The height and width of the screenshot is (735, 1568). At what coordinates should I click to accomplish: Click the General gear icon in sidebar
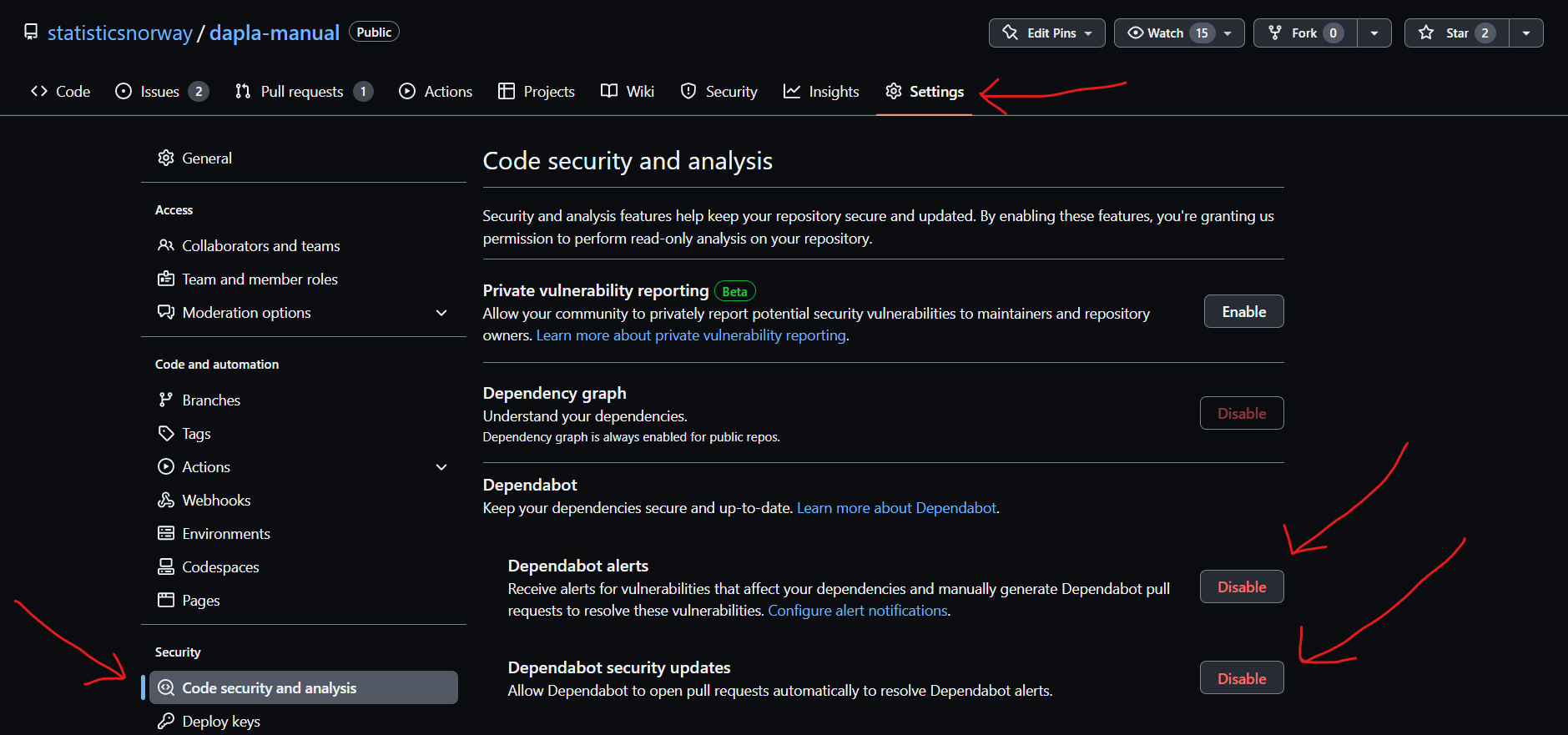click(166, 158)
